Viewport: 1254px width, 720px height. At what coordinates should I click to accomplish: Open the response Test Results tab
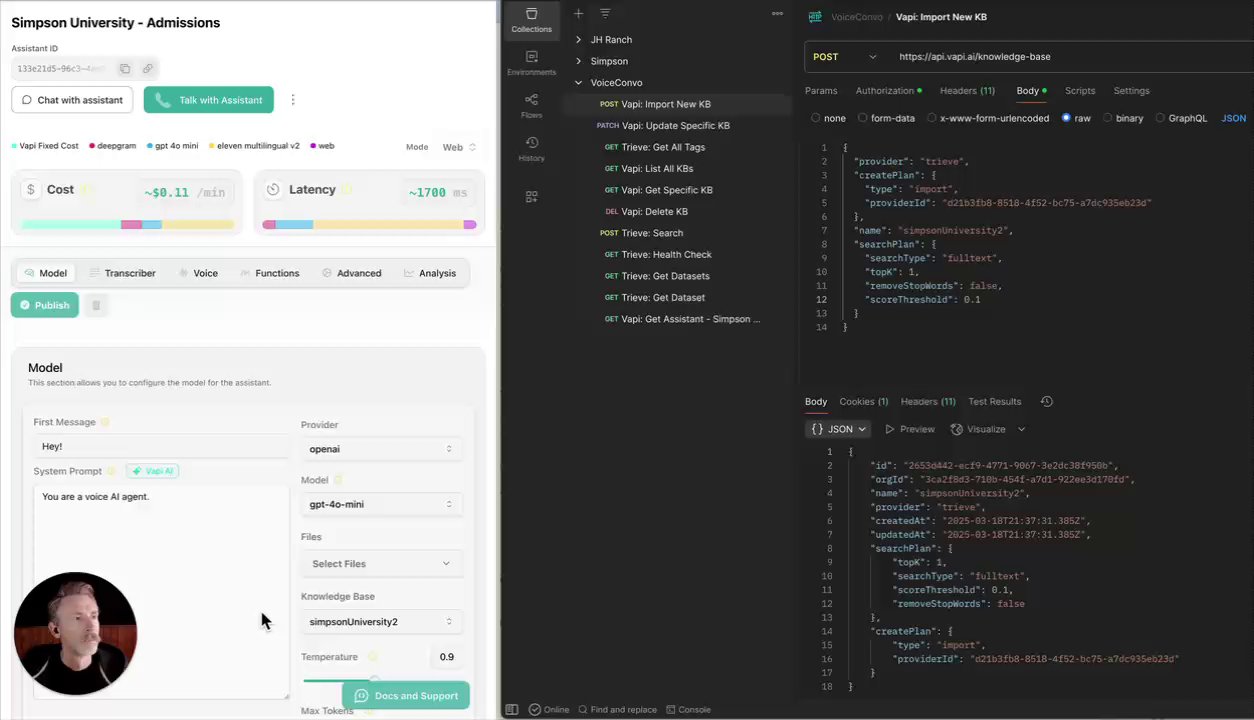click(x=994, y=402)
